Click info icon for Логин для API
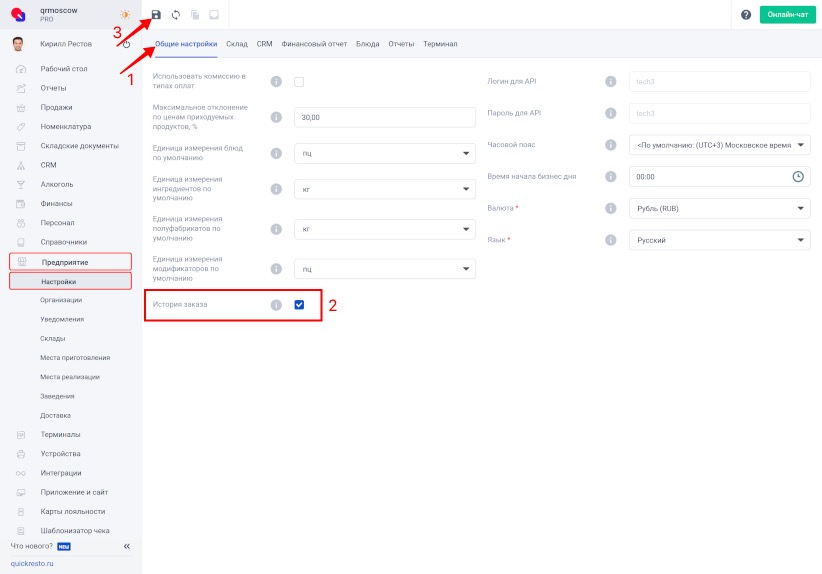Screen dimensions: 822x574 click(x=611, y=81)
